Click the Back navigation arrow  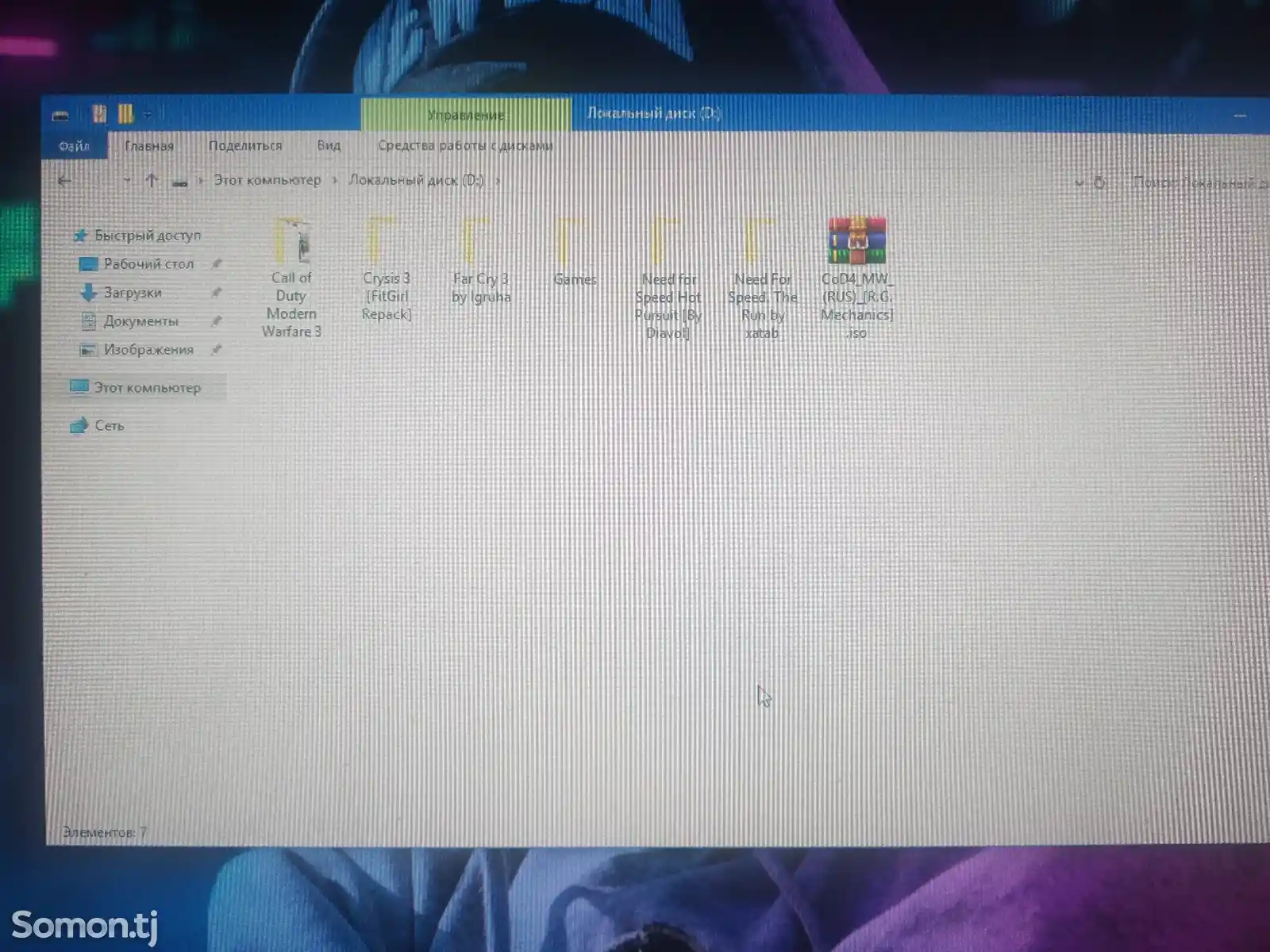point(65,181)
